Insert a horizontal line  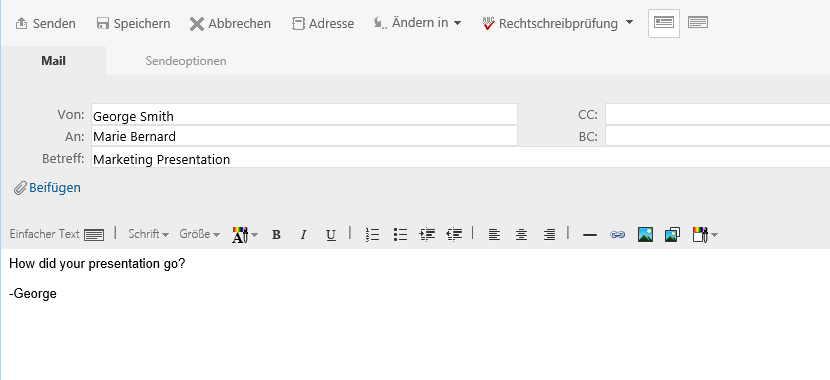pyautogui.click(x=590, y=235)
